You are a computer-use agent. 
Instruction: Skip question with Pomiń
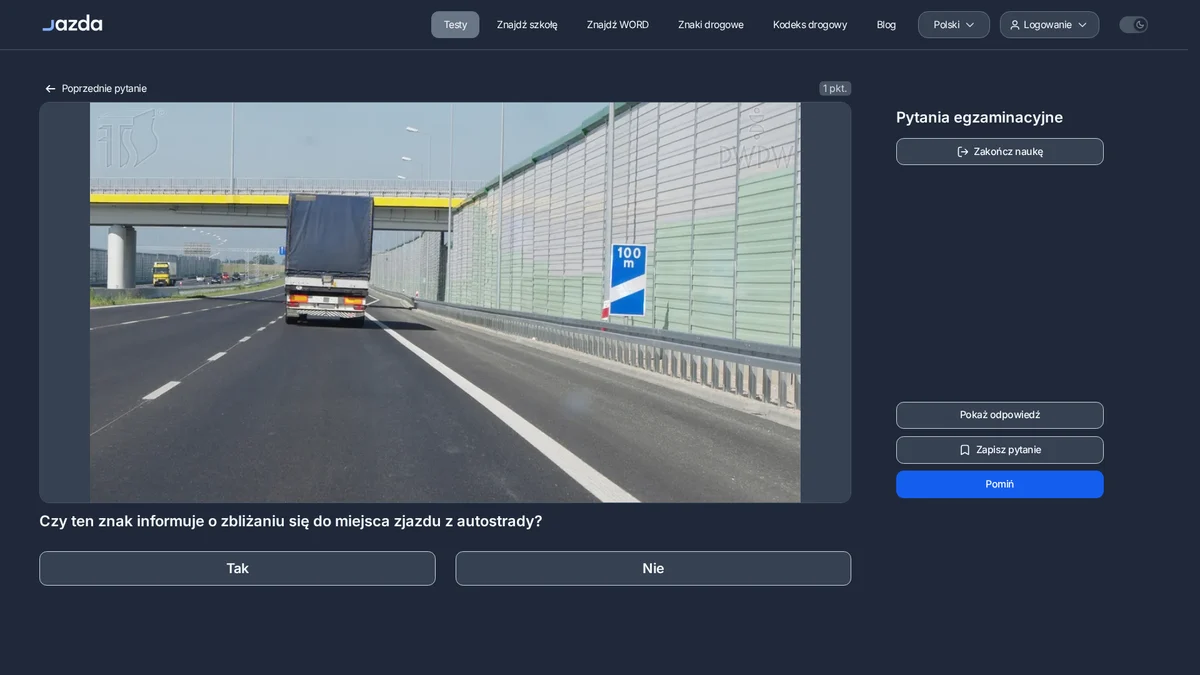tap(1000, 484)
